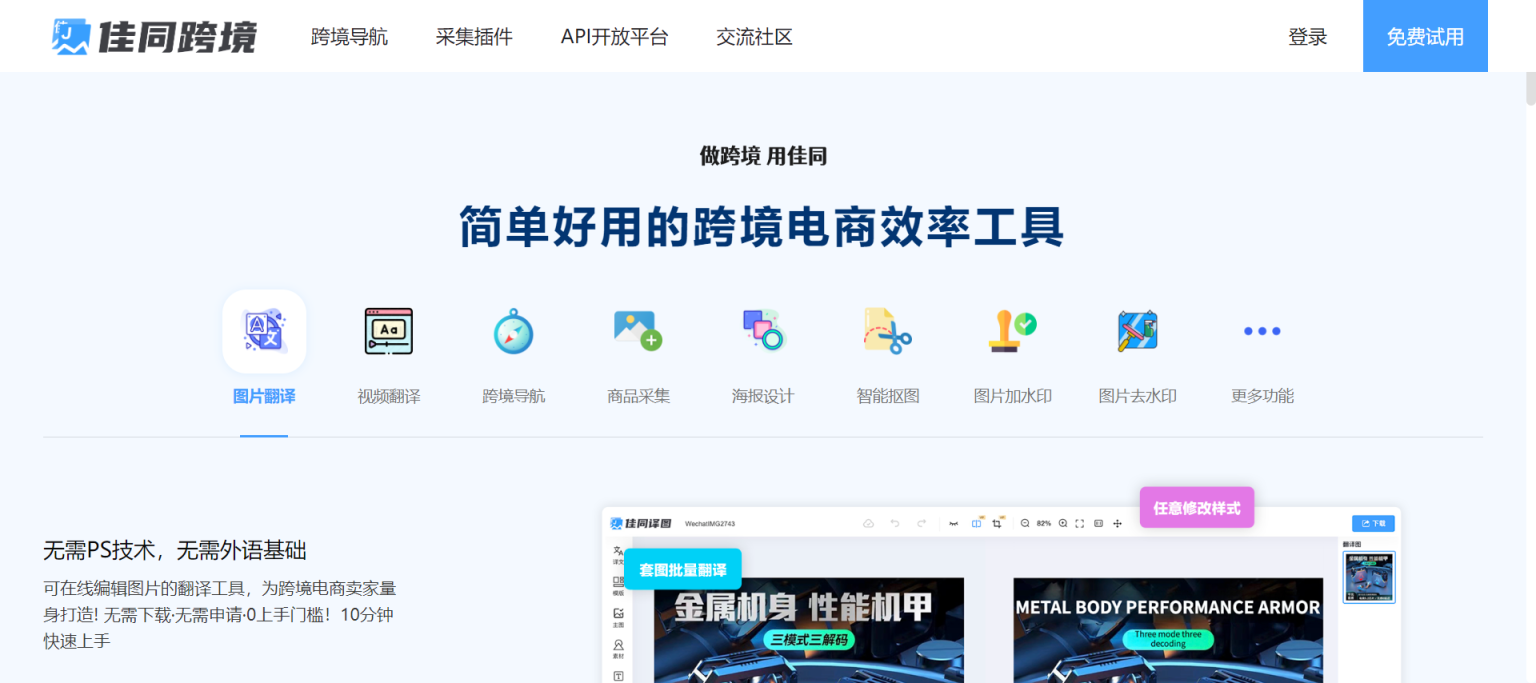This screenshot has height=683, width=1536.
Task: Click the 交流社区 navigation menu item
Action: point(754,37)
